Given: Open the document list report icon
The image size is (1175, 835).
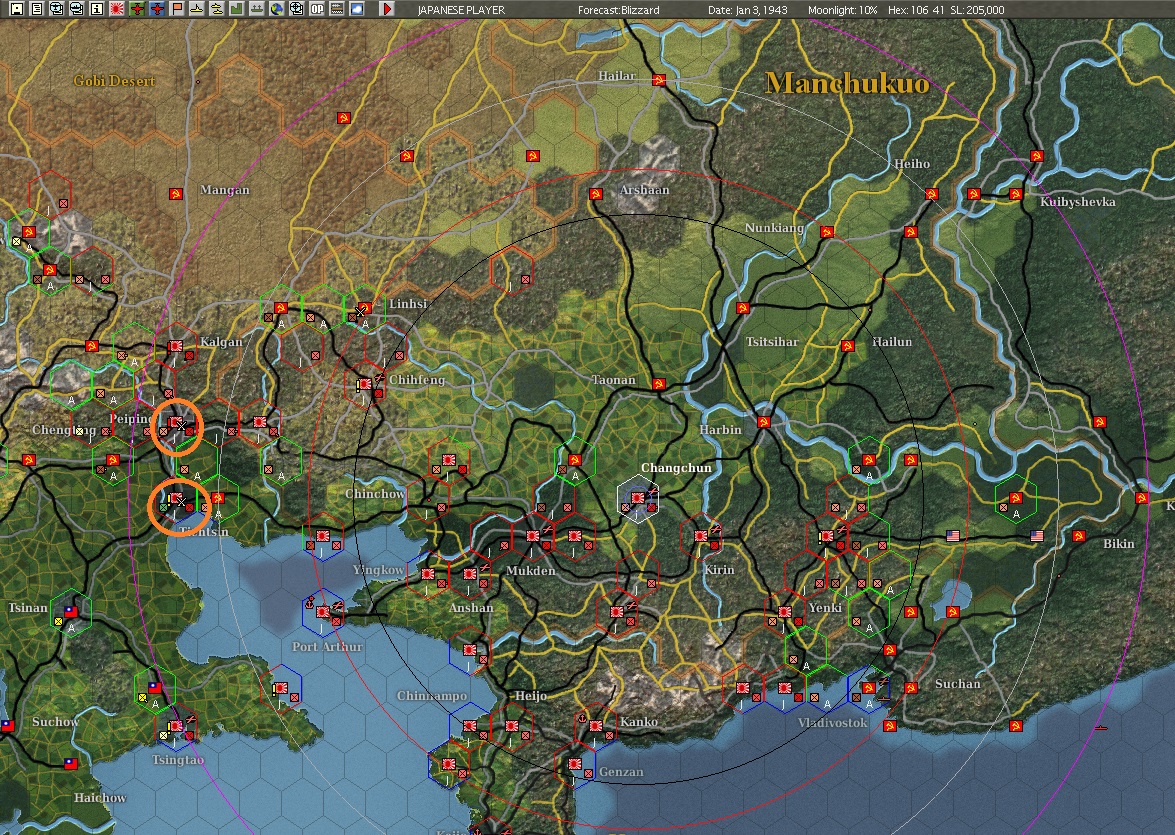Looking at the screenshot, I should pyautogui.click(x=36, y=9).
